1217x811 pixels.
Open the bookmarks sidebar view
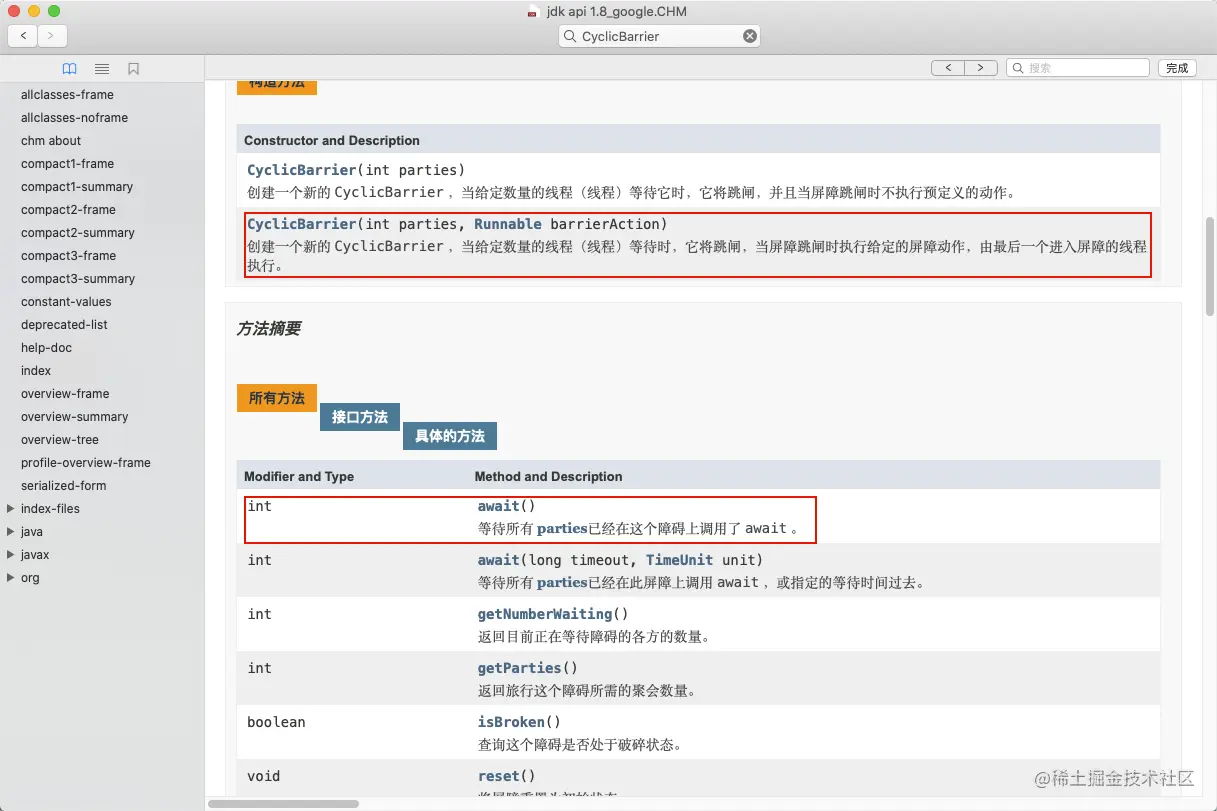coord(133,69)
